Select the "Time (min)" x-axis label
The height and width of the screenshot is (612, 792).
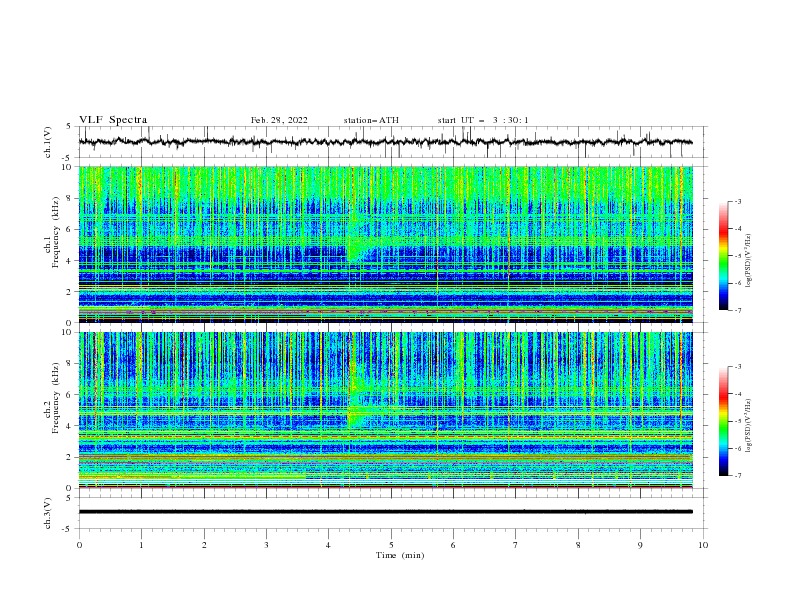click(x=400, y=555)
